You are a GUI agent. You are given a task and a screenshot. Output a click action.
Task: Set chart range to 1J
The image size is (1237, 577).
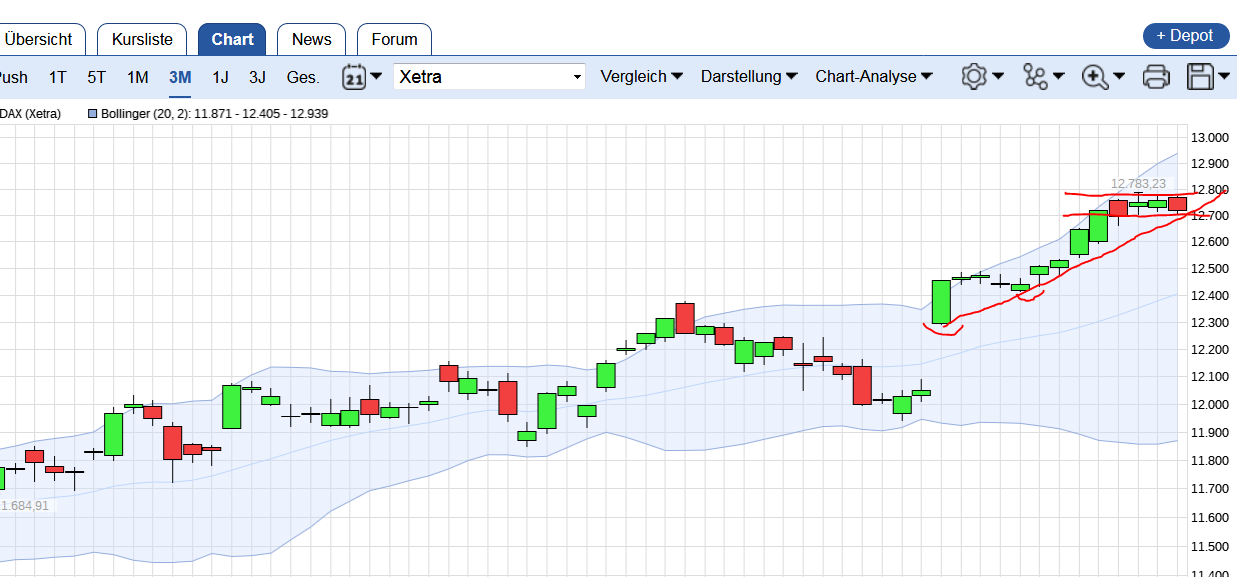tap(220, 77)
